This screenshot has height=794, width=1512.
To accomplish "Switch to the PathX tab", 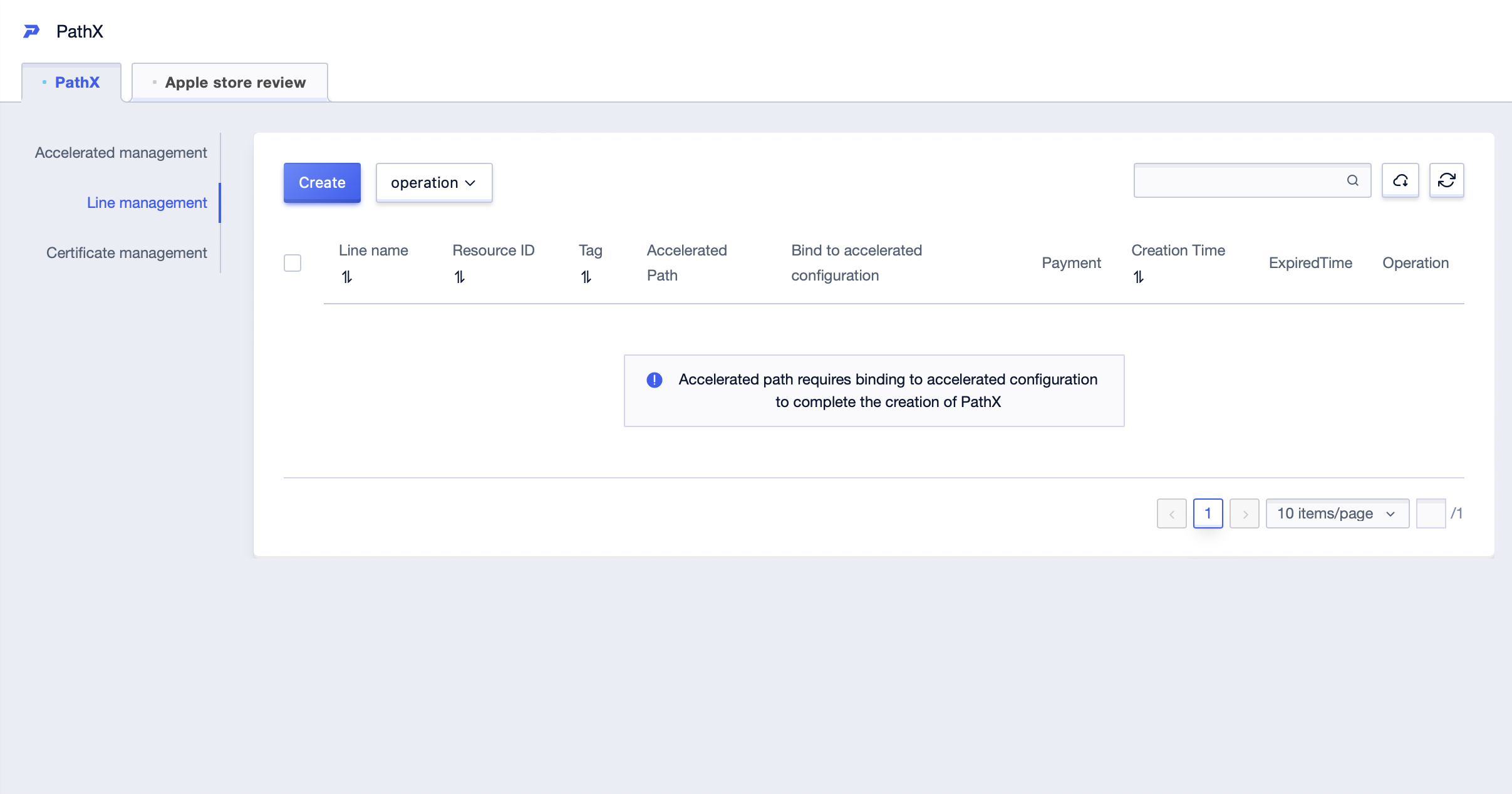I will 71,83.
